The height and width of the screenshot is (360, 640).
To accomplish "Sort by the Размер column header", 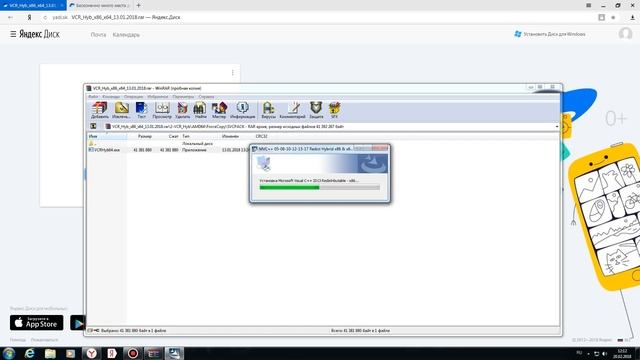I will tap(140, 136).
